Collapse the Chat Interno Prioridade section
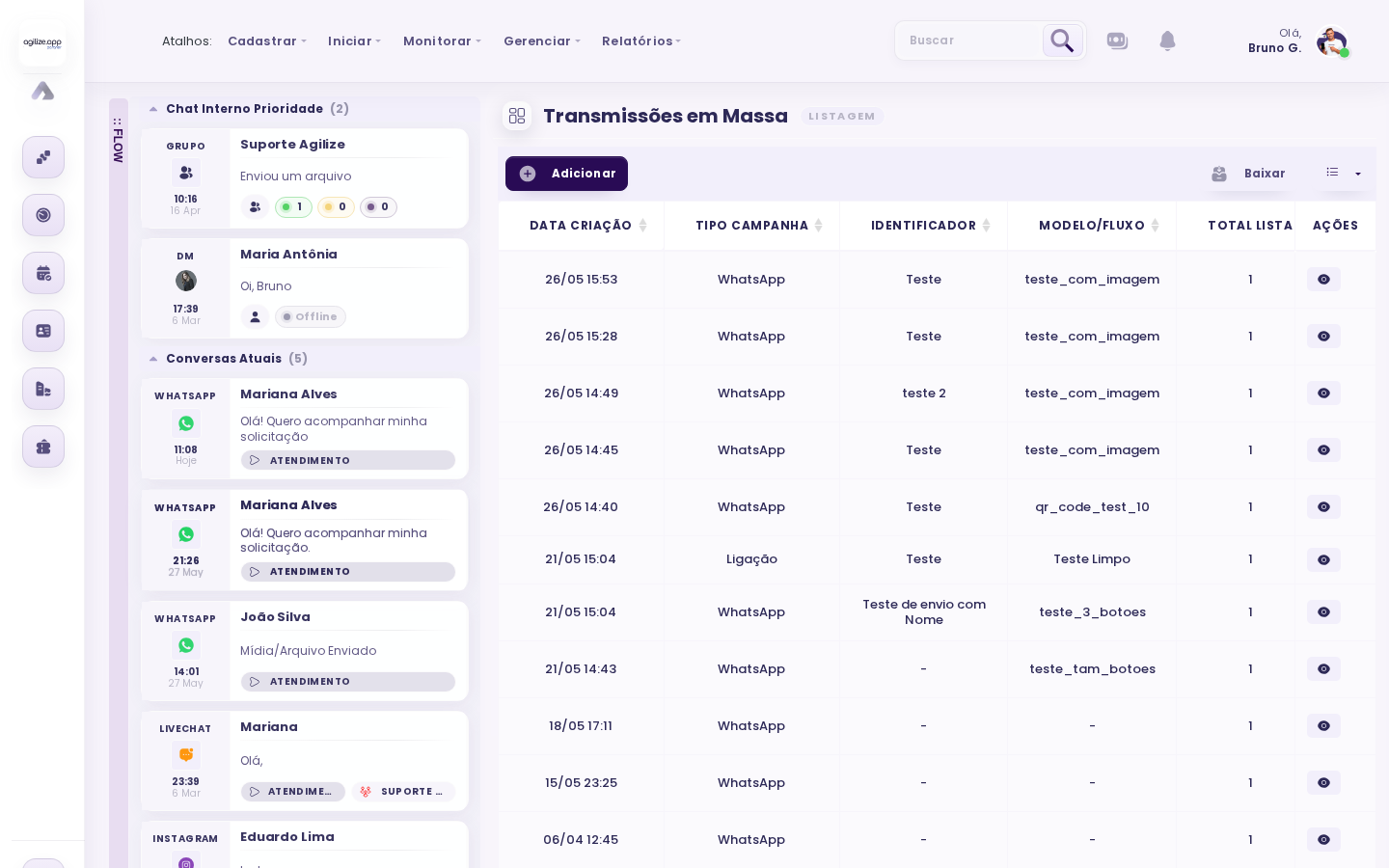The height and width of the screenshot is (868, 1389). coord(153,110)
